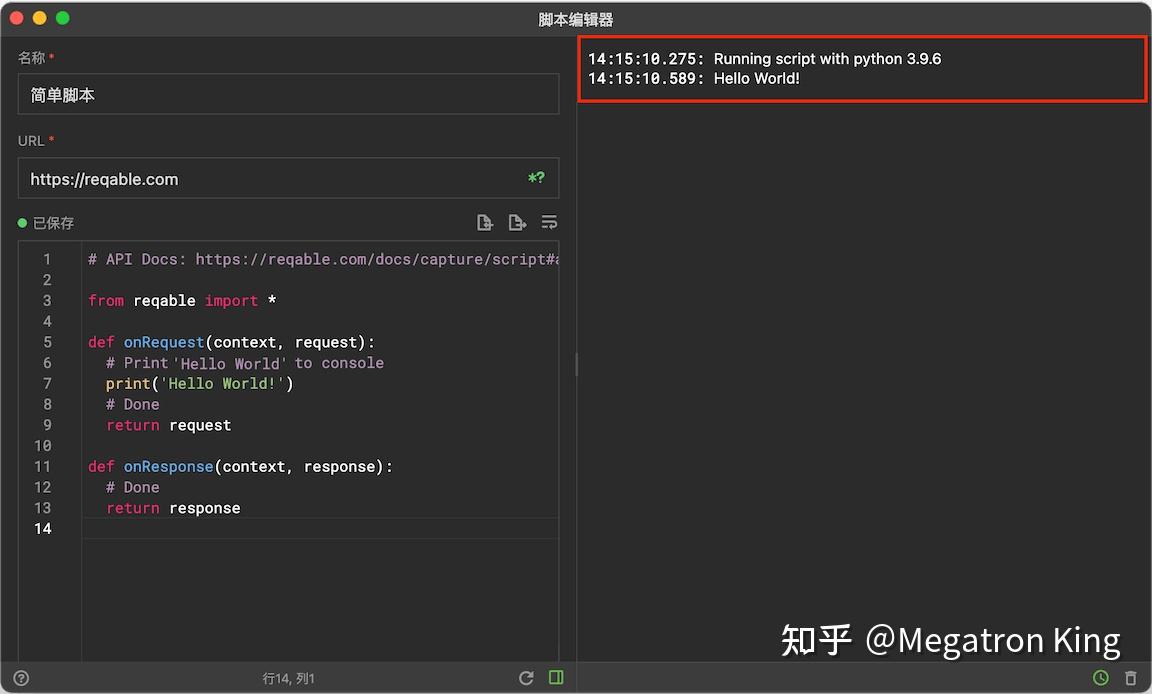The width and height of the screenshot is (1152, 694).
Task: Click the green 已保存 saved status indicator
Action: click(46, 223)
